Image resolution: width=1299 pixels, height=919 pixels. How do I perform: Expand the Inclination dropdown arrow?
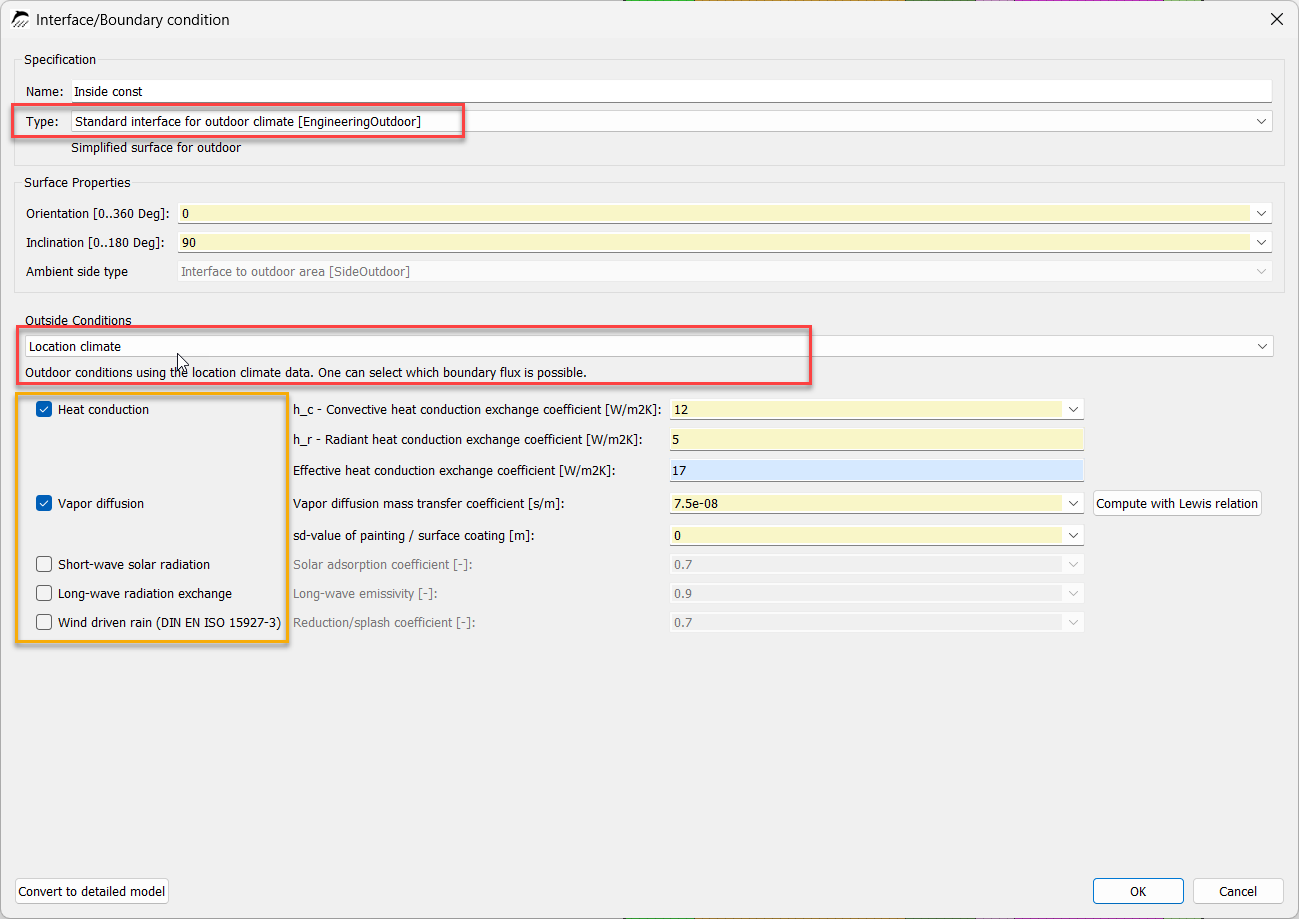click(x=1261, y=242)
